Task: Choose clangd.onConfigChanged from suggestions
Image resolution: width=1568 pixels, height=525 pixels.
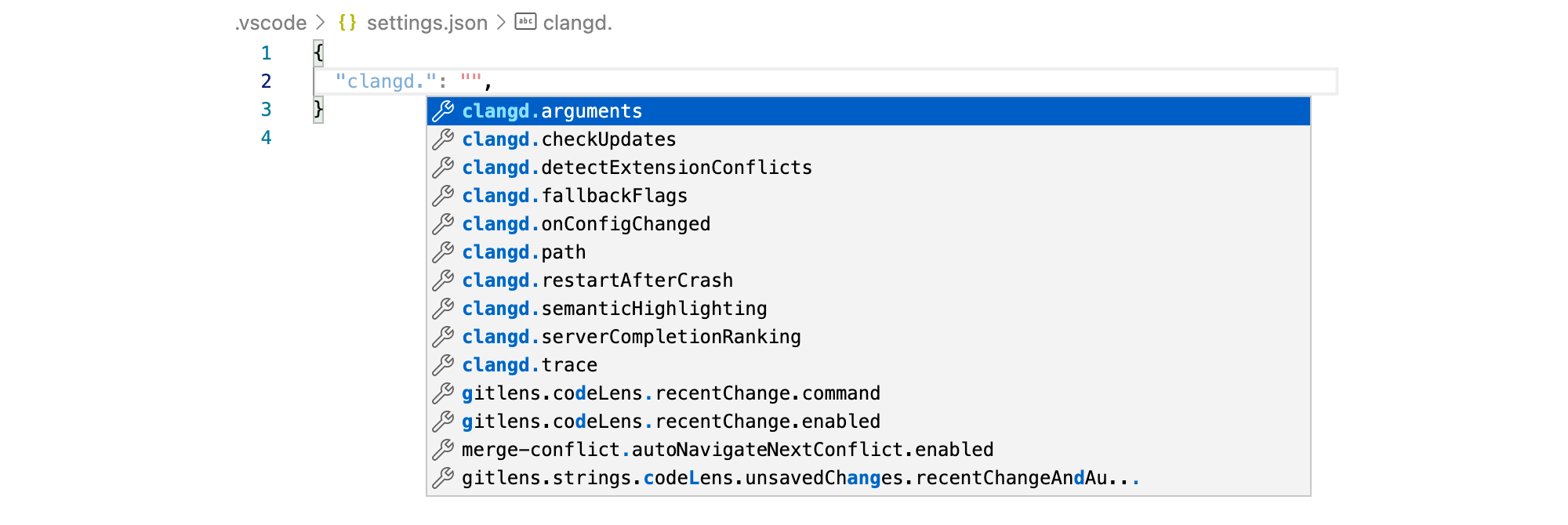Action: (869, 224)
